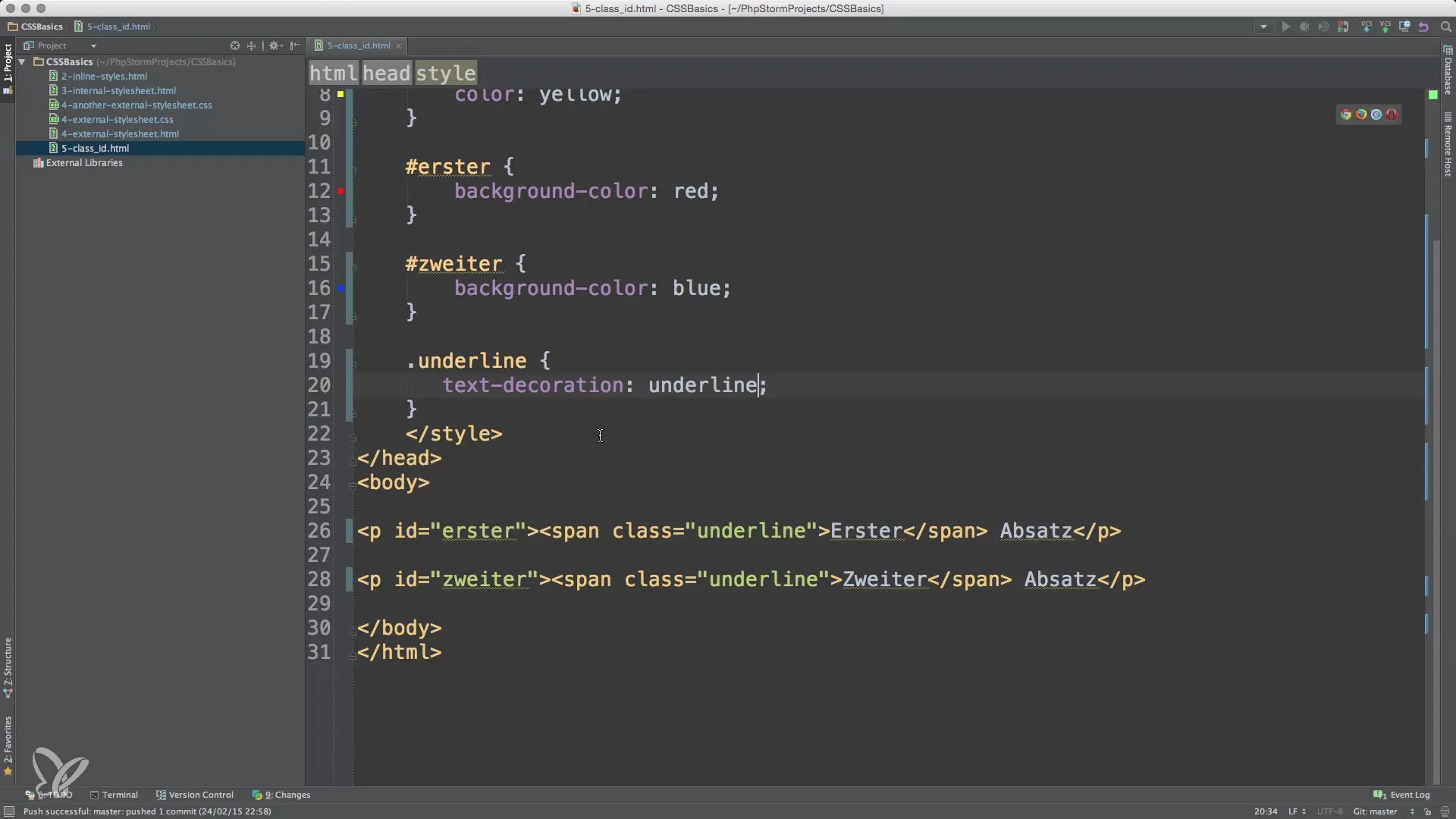Click the UTF-8 encoding selector
Screen dimensions: 1456x819
pyautogui.click(x=1329, y=811)
